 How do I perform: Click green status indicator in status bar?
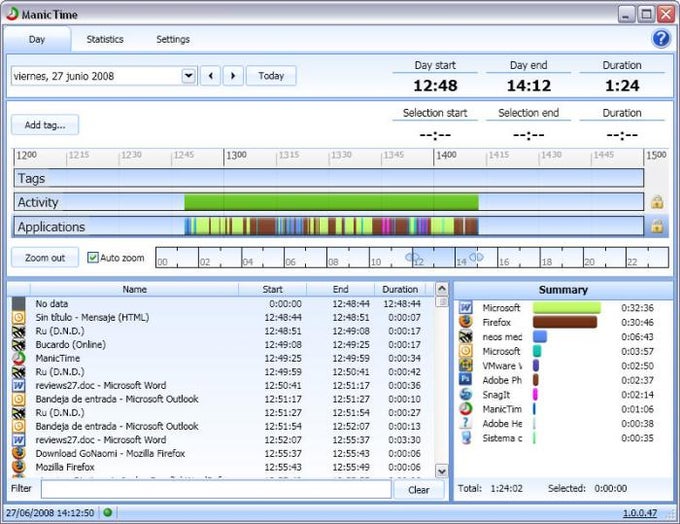[x=108, y=512]
